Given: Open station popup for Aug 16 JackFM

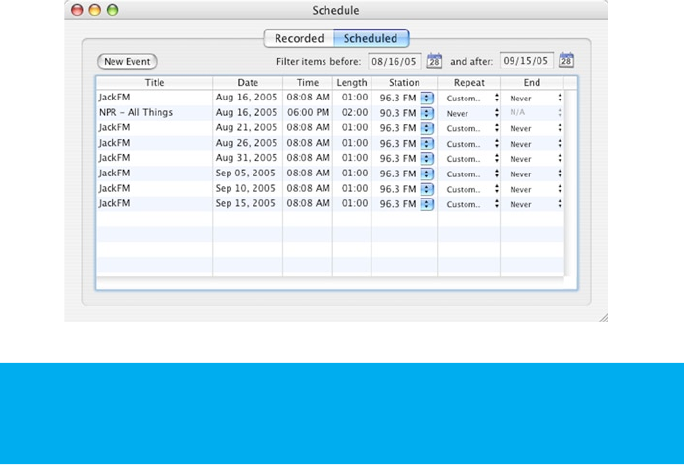Looking at the screenshot, I should pyautogui.click(x=427, y=98).
